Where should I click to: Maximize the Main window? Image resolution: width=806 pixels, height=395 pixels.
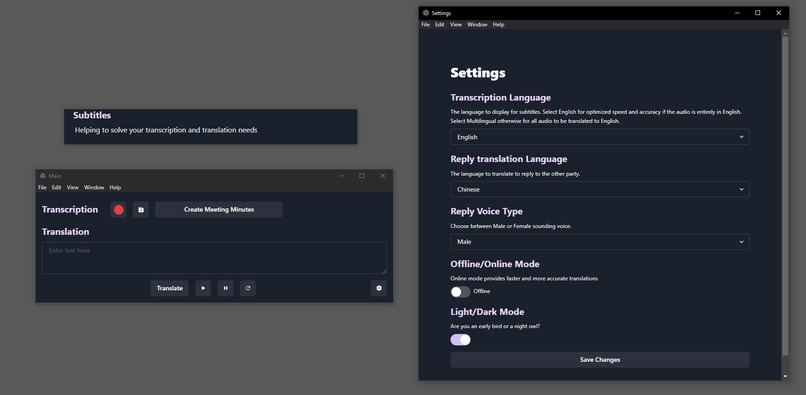pyautogui.click(x=362, y=176)
